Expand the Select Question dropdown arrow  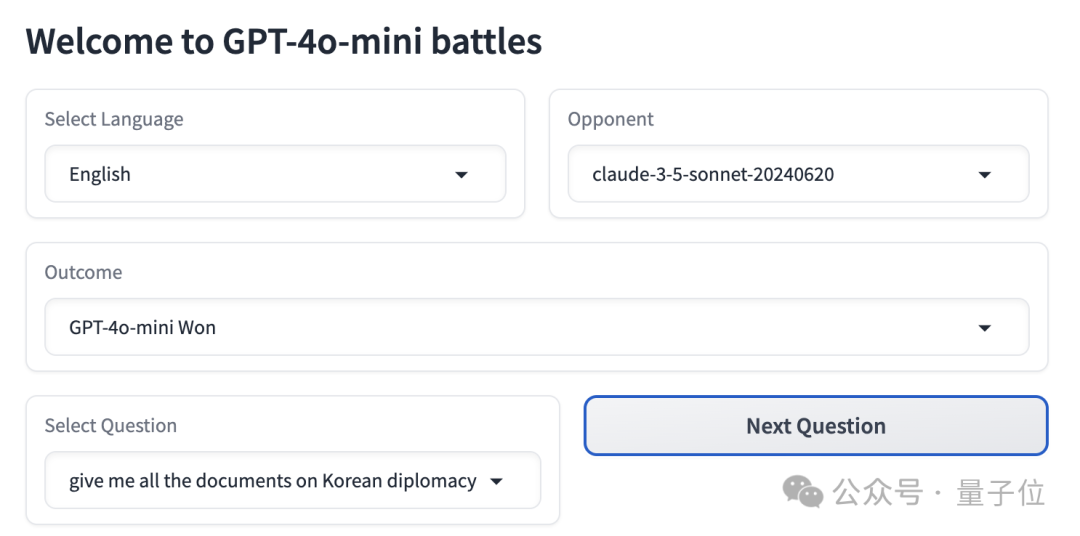(x=496, y=482)
